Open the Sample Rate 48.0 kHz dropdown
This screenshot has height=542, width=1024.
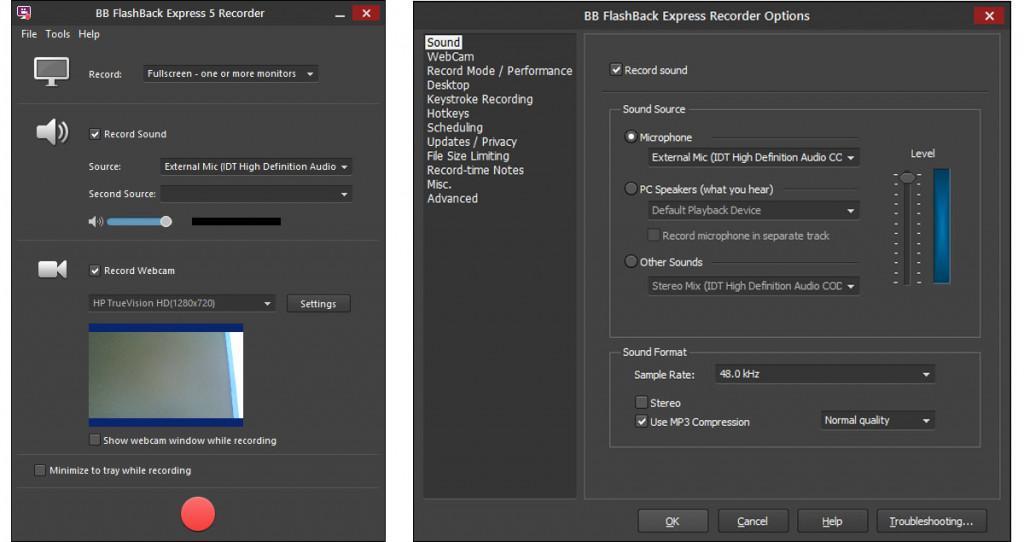(825, 374)
